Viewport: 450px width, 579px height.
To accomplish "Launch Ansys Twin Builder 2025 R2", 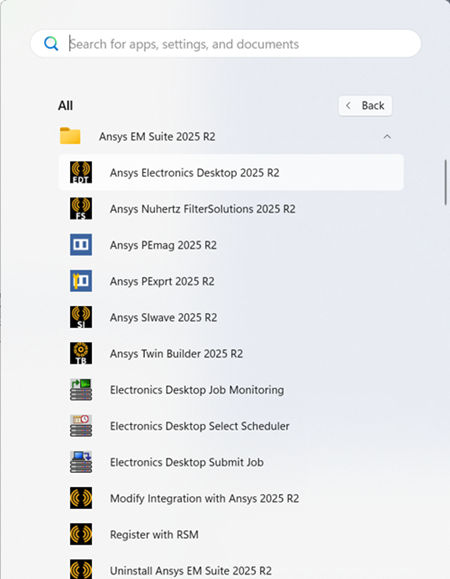I will pyautogui.click(x=231, y=353).
